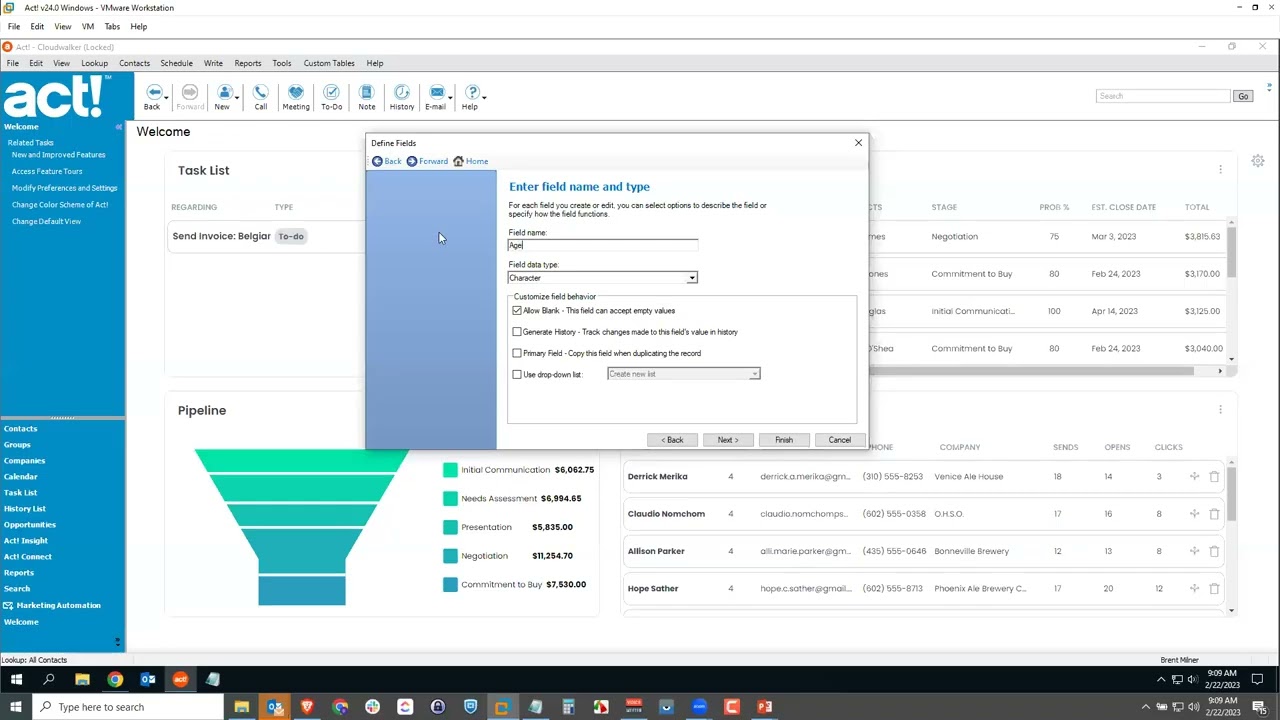
Task: Click the Next button in dialog
Action: [728, 440]
